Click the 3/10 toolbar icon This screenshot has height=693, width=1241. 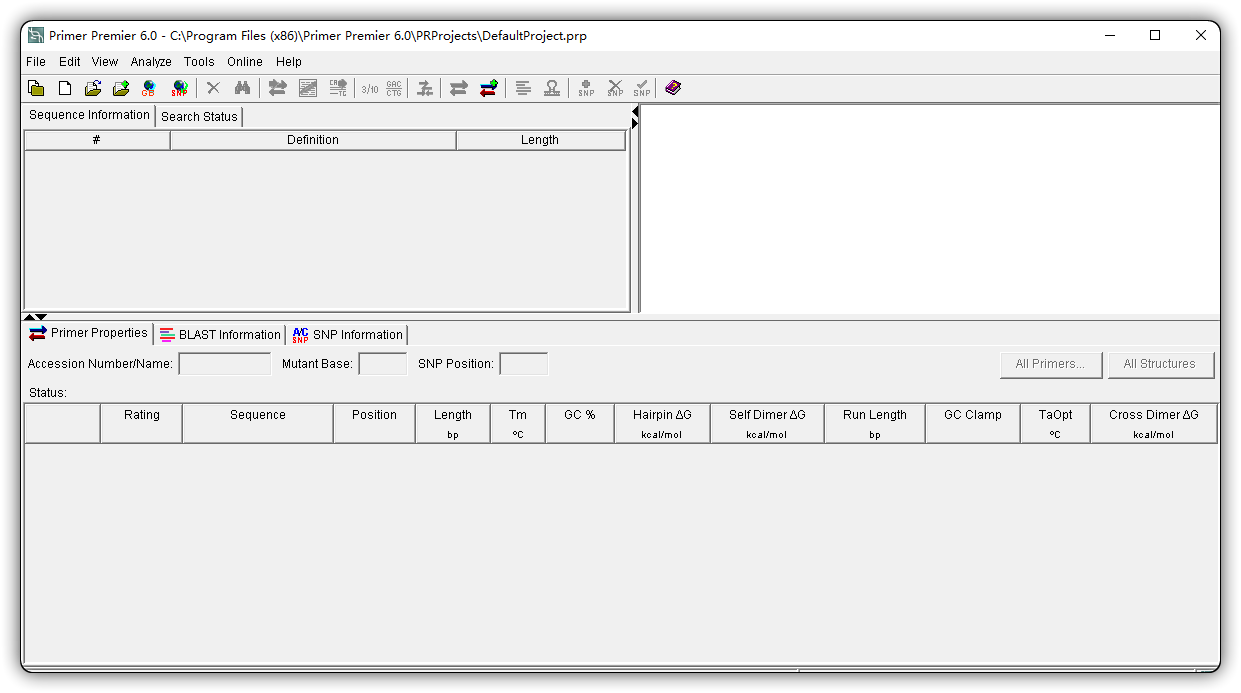tap(370, 88)
